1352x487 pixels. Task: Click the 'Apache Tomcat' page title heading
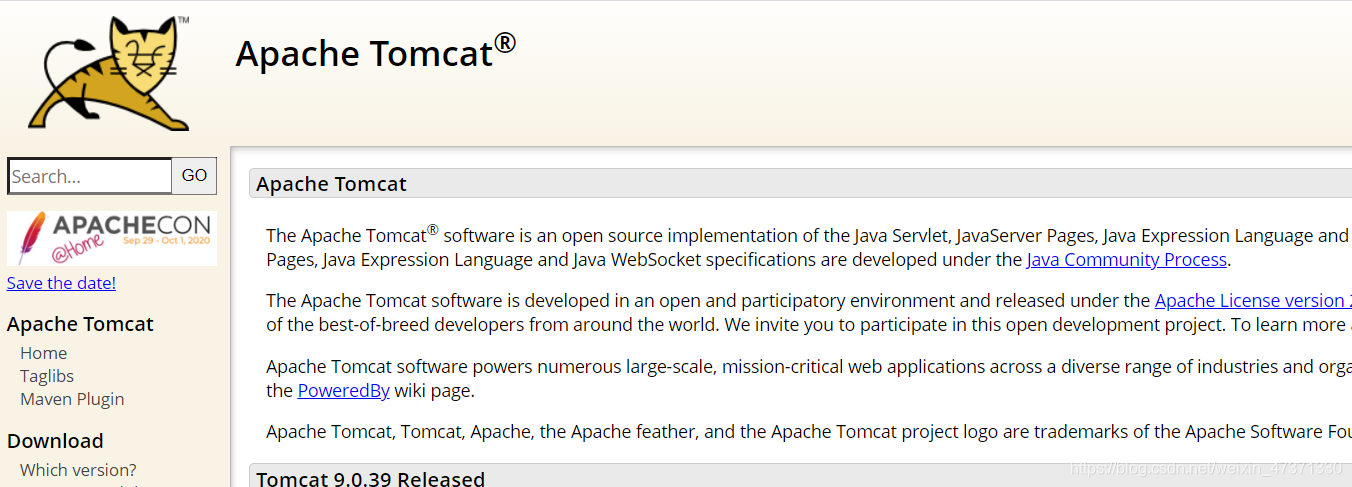click(x=376, y=52)
